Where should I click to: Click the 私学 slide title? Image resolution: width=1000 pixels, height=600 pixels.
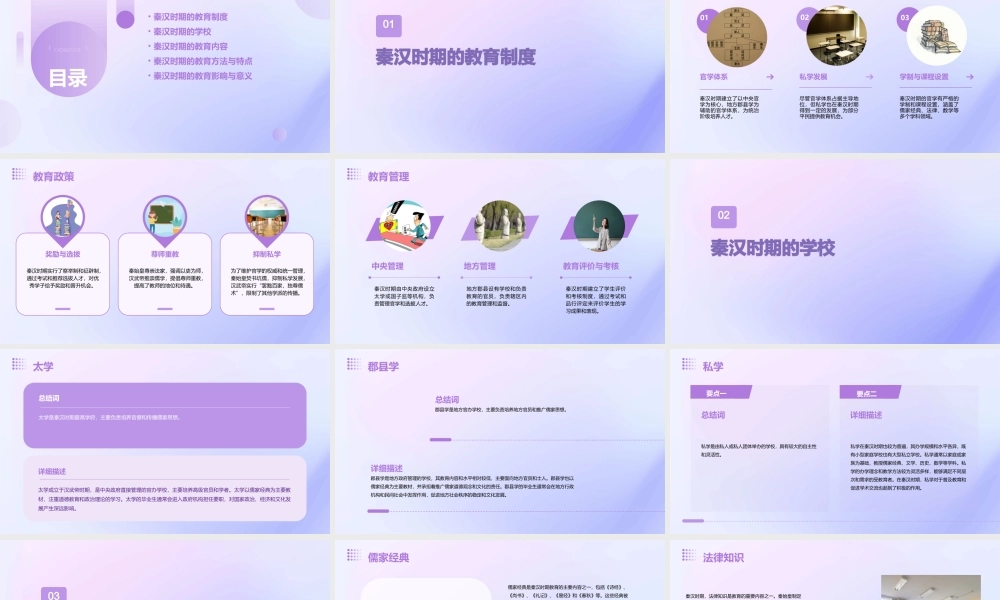click(x=713, y=367)
